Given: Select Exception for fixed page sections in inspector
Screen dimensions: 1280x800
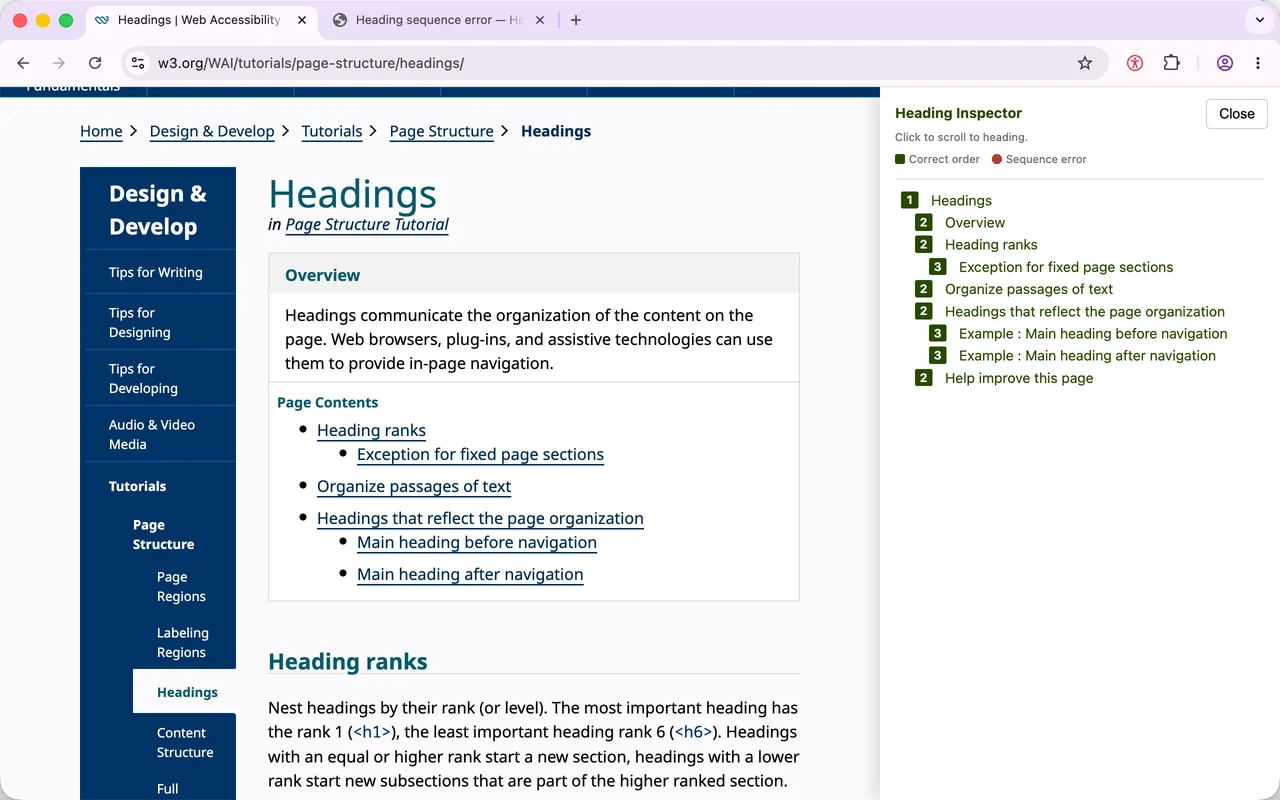Looking at the screenshot, I should [1066, 267].
